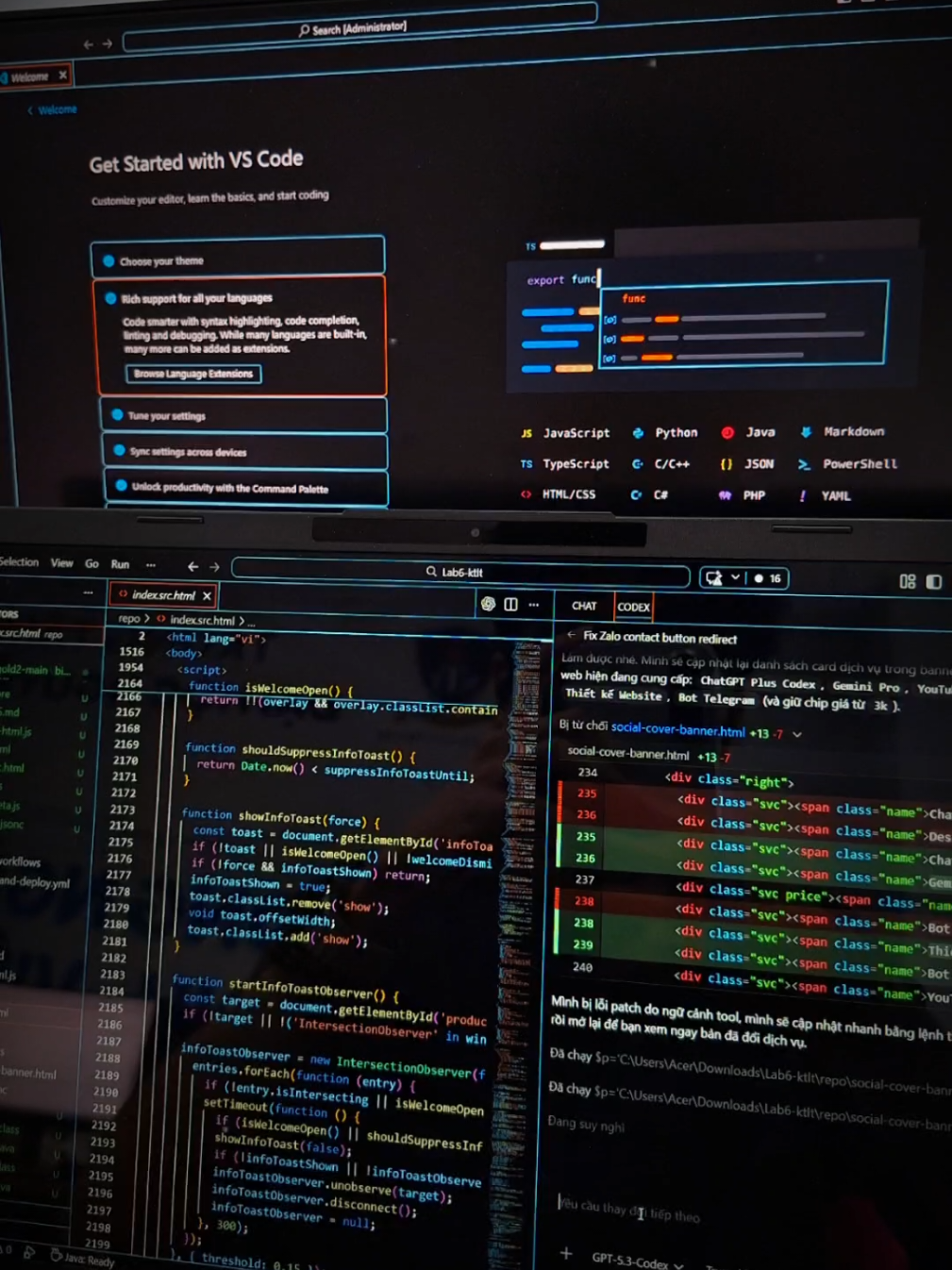Go forward arrow in lower window title bar
Viewport: 952px width, 1270px height.
point(214,566)
